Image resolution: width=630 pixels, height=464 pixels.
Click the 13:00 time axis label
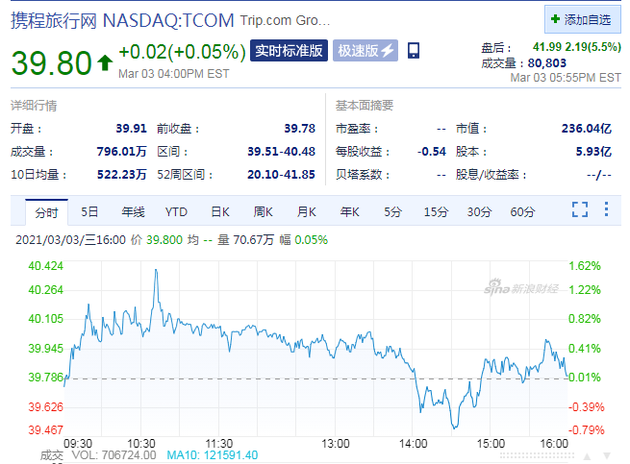pos(335,444)
